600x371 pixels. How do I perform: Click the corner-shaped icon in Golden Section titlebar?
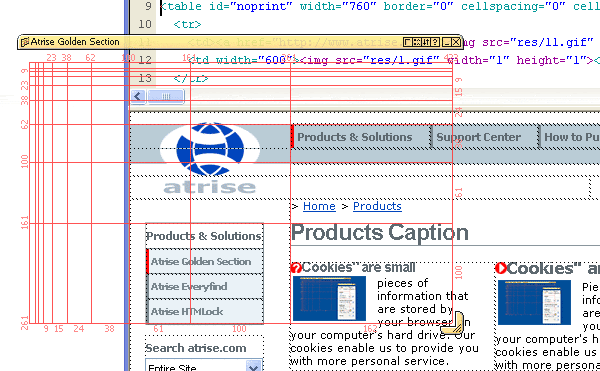tap(408, 42)
